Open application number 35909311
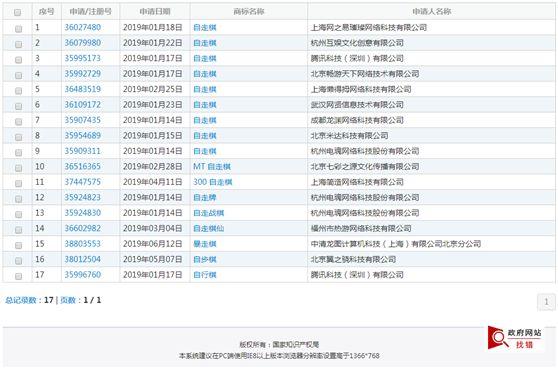Screen dimensions: 558x369 point(83,151)
